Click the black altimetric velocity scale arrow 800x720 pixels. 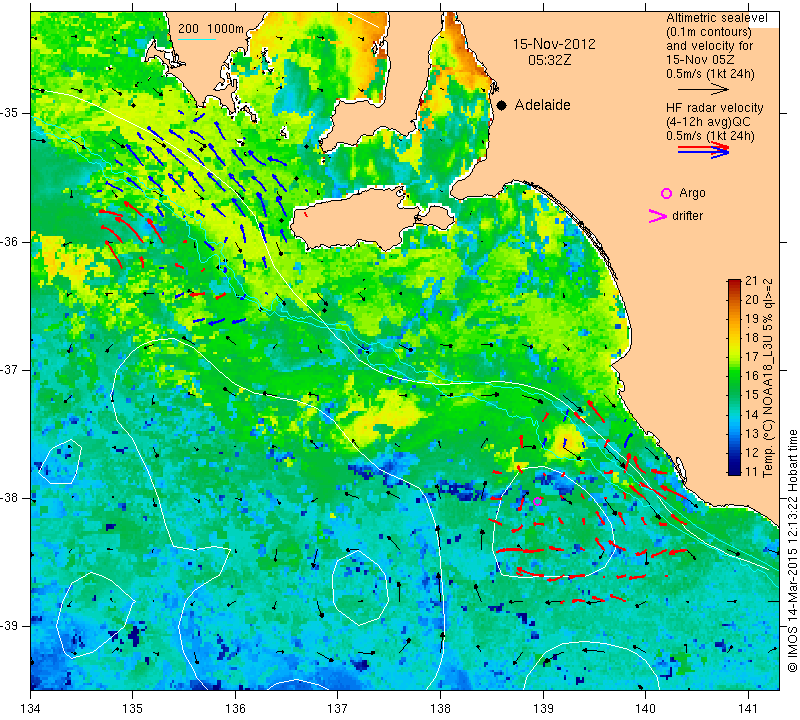click(703, 89)
